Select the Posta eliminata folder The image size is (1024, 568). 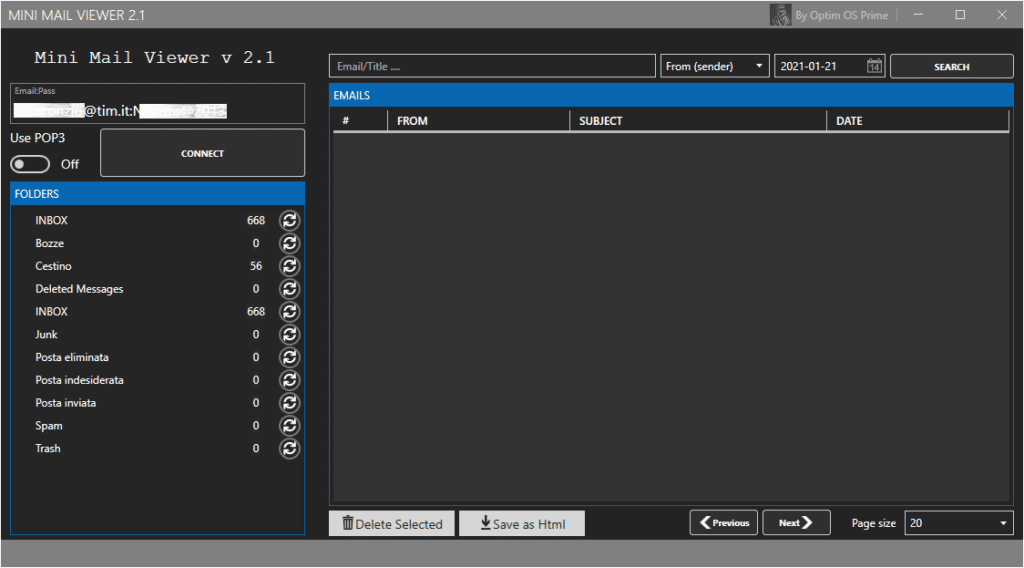pos(72,358)
